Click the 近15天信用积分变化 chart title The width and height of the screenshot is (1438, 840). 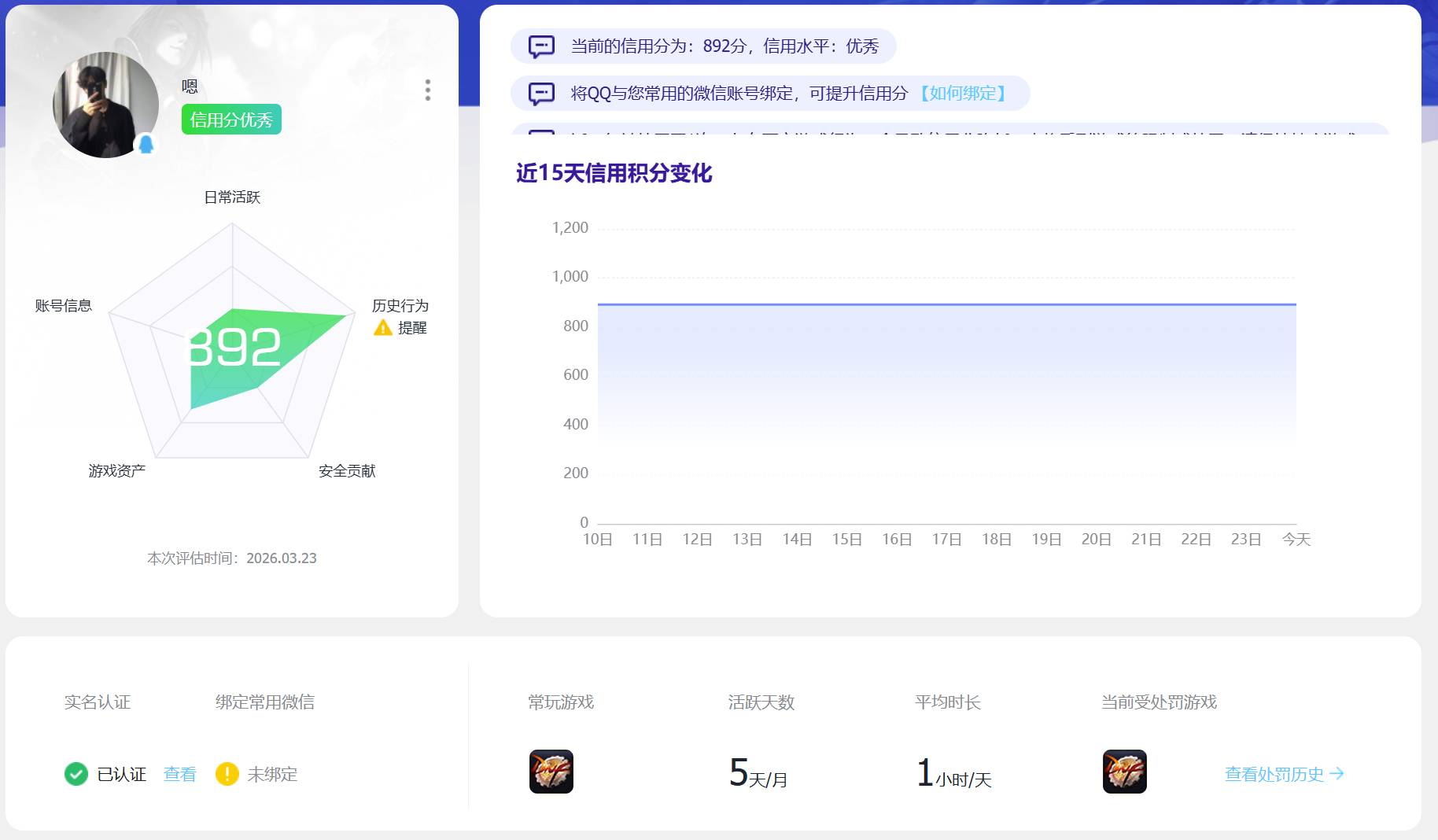pyautogui.click(x=614, y=175)
